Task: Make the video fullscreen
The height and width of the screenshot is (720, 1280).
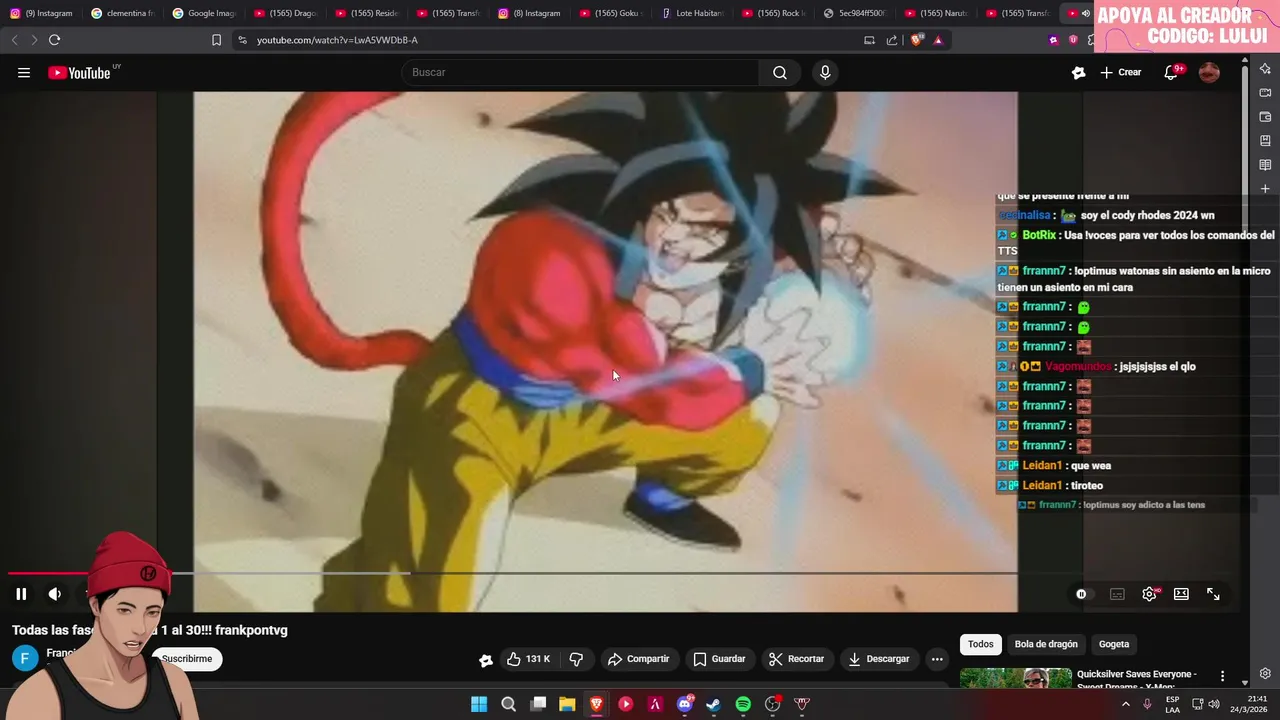Action: 1213,594
